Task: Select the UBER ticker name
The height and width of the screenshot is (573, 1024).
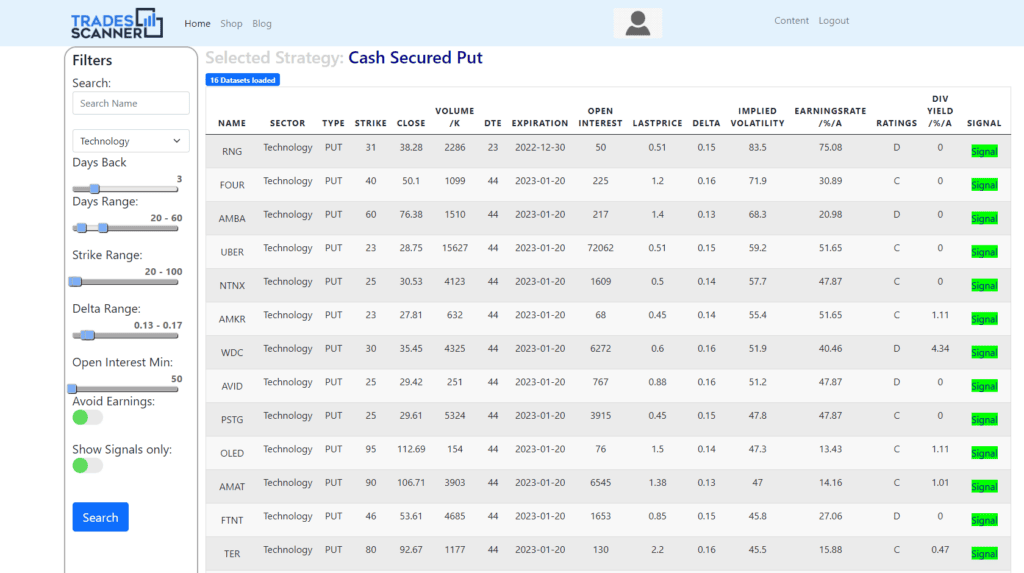Action: point(232,252)
